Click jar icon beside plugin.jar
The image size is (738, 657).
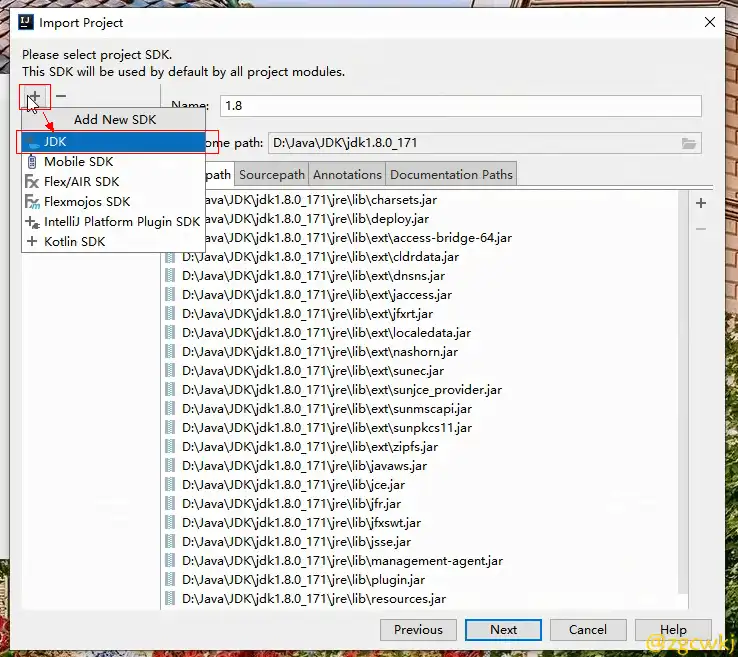click(x=170, y=580)
